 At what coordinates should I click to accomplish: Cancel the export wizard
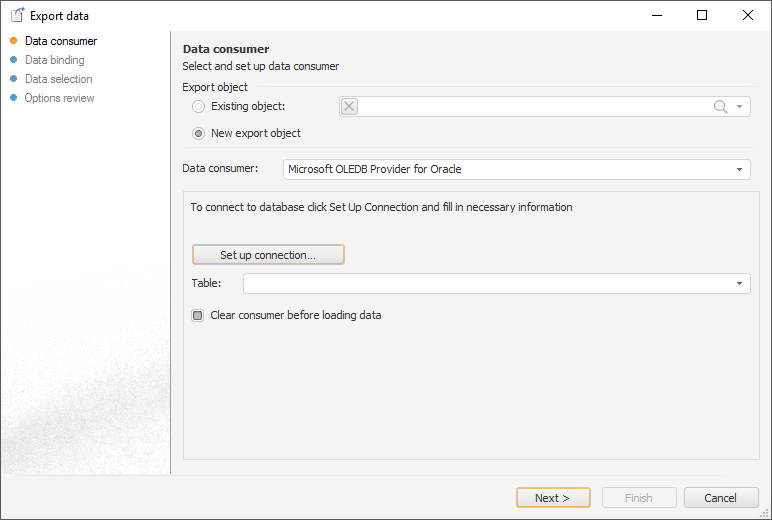point(720,498)
